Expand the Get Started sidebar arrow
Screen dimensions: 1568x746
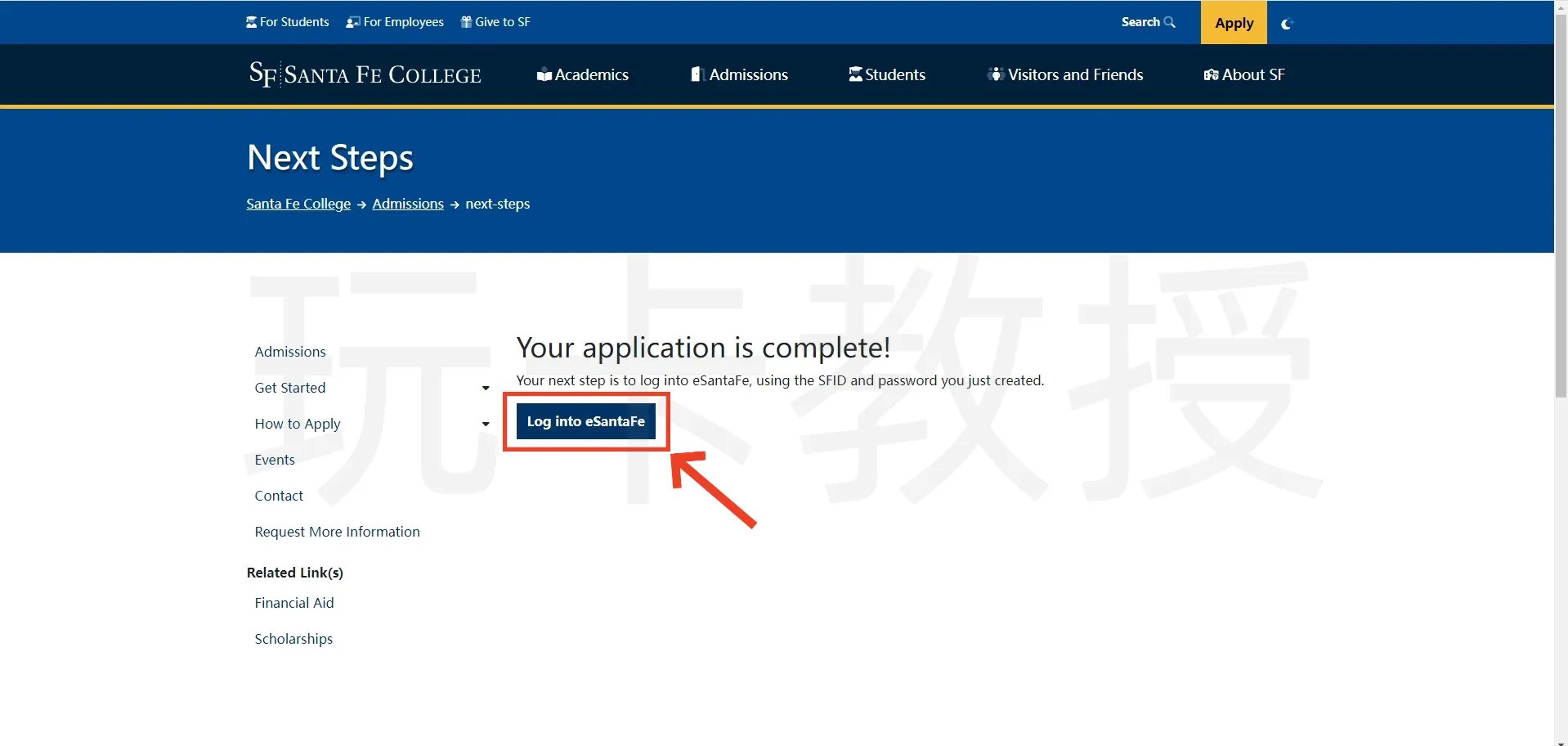486,388
